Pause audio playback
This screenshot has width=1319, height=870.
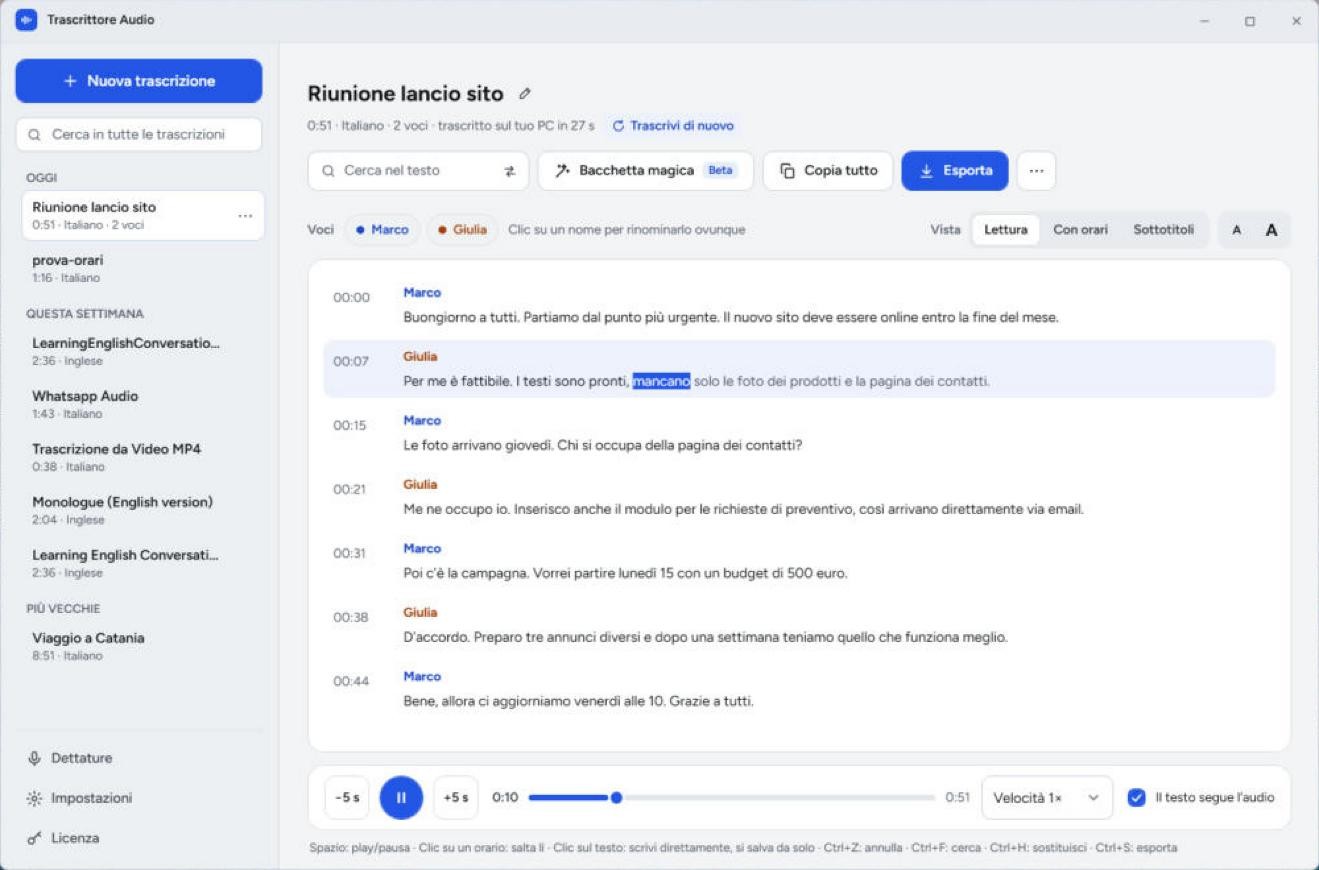tap(401, 797)
